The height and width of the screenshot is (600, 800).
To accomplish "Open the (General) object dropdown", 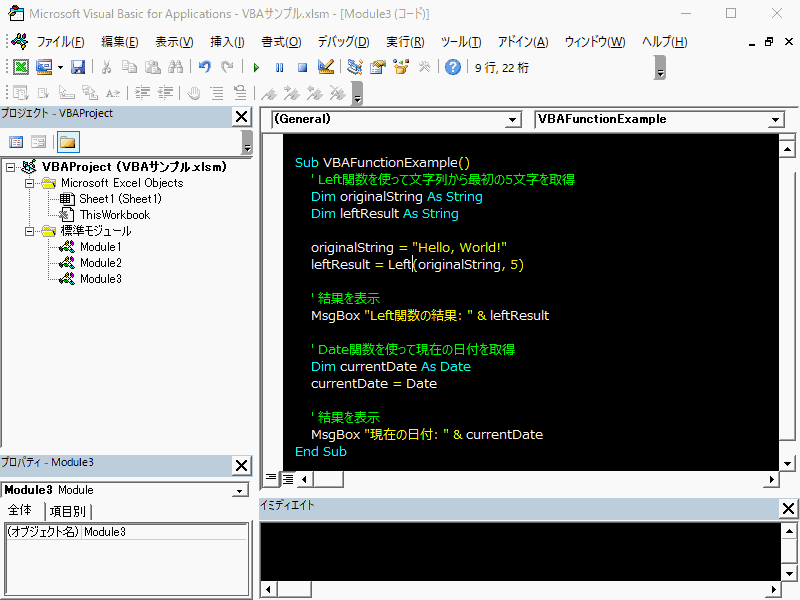I will 513,120.
